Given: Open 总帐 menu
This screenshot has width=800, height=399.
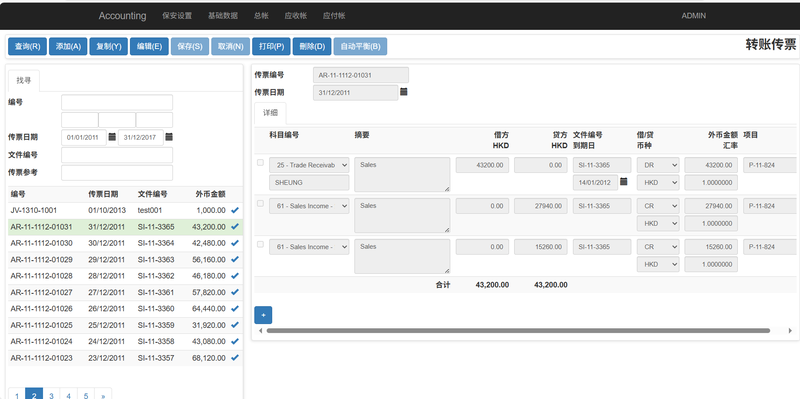Looking at the screenshot, I should [x=261, y=16].
